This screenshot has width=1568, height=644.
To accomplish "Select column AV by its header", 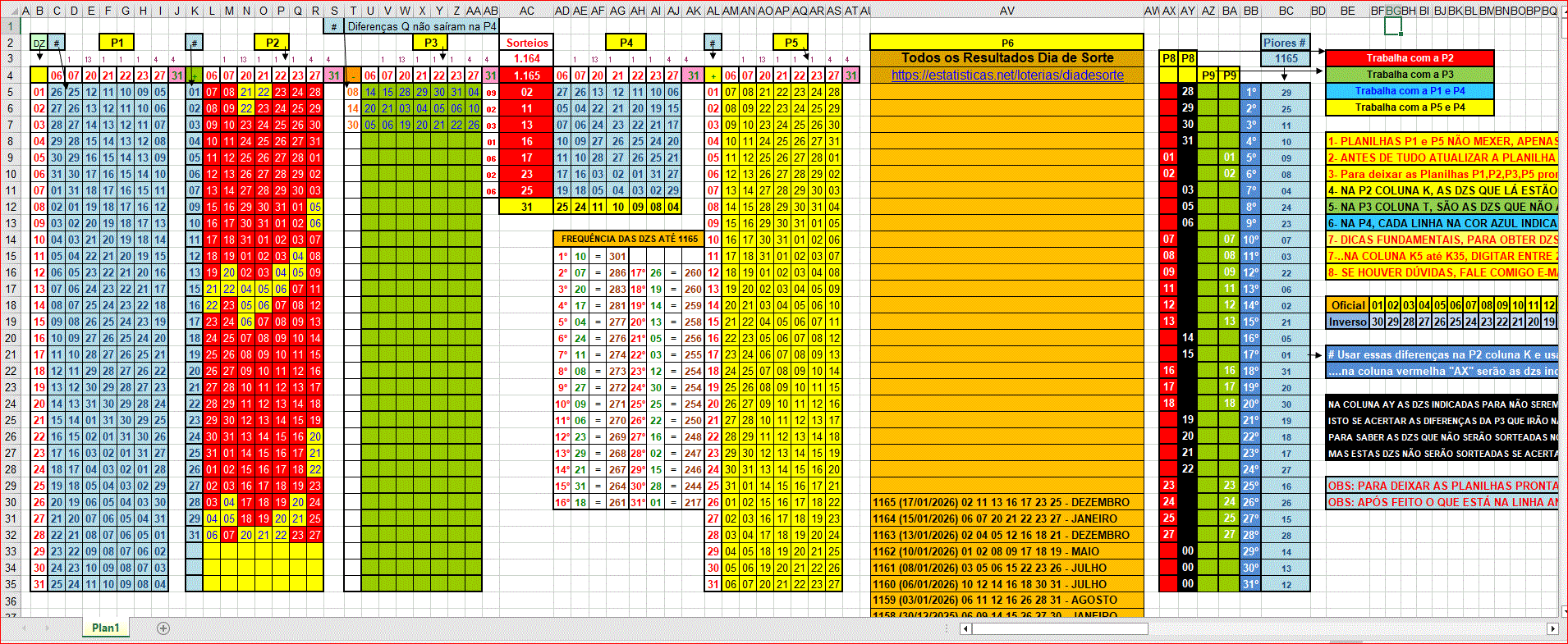I will click(x=1007, y=11).
